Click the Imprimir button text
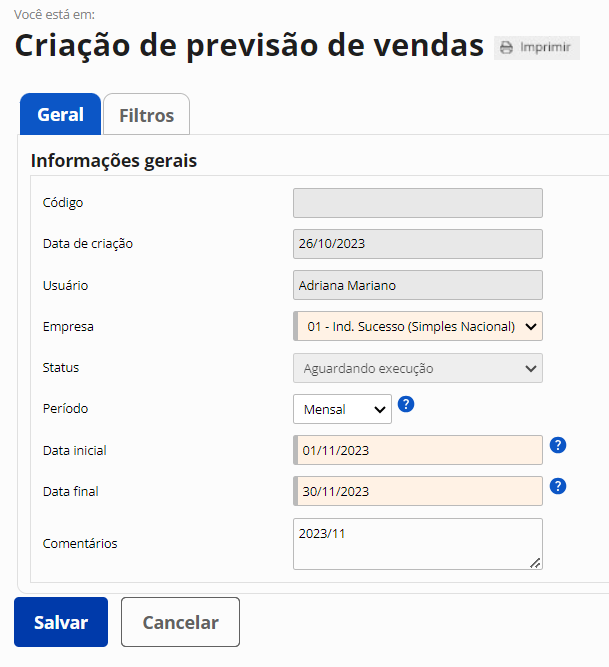 545,47
